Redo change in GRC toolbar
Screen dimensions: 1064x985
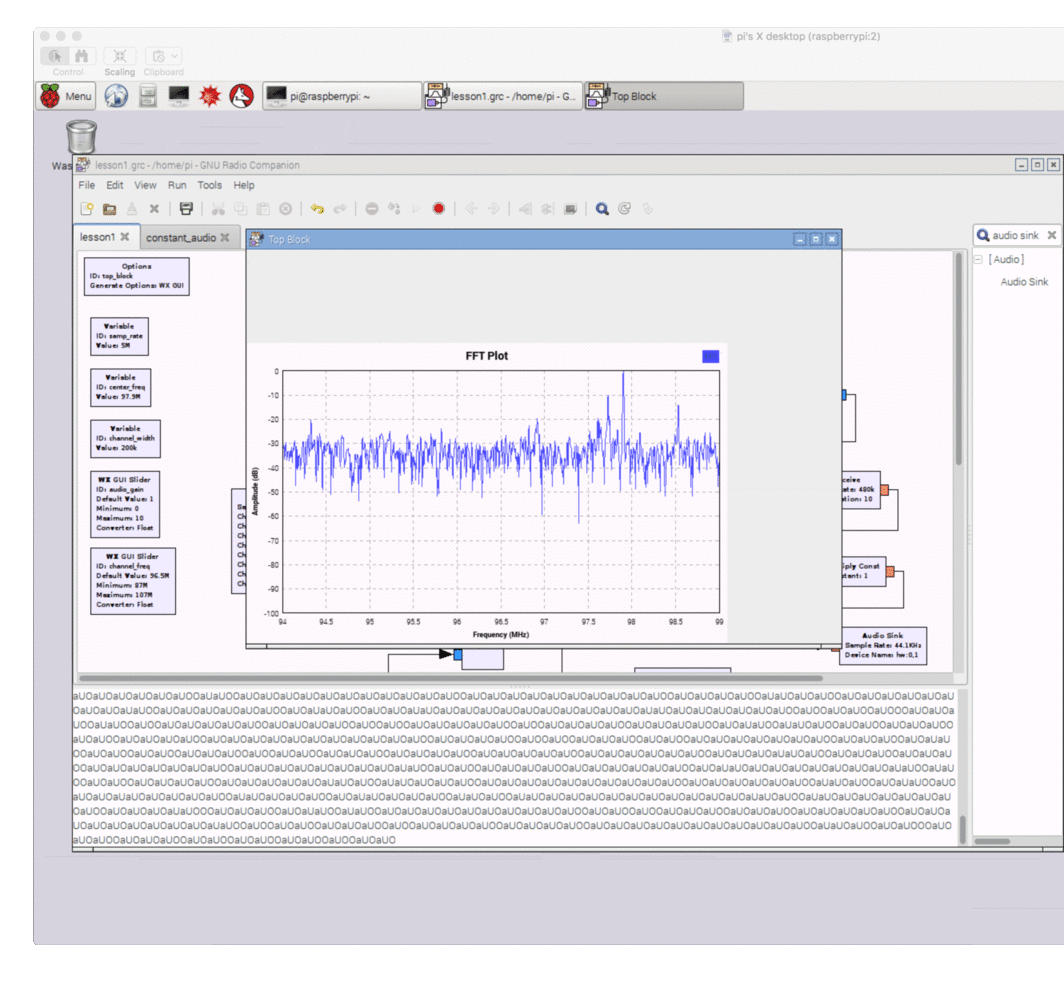pos(340,209)
